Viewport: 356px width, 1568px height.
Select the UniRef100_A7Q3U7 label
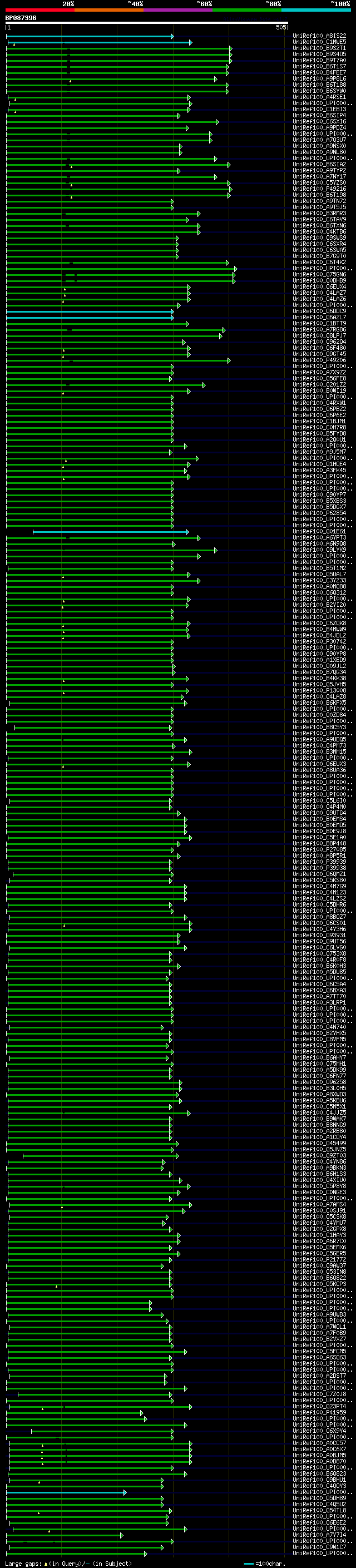[x=319, y=140]
